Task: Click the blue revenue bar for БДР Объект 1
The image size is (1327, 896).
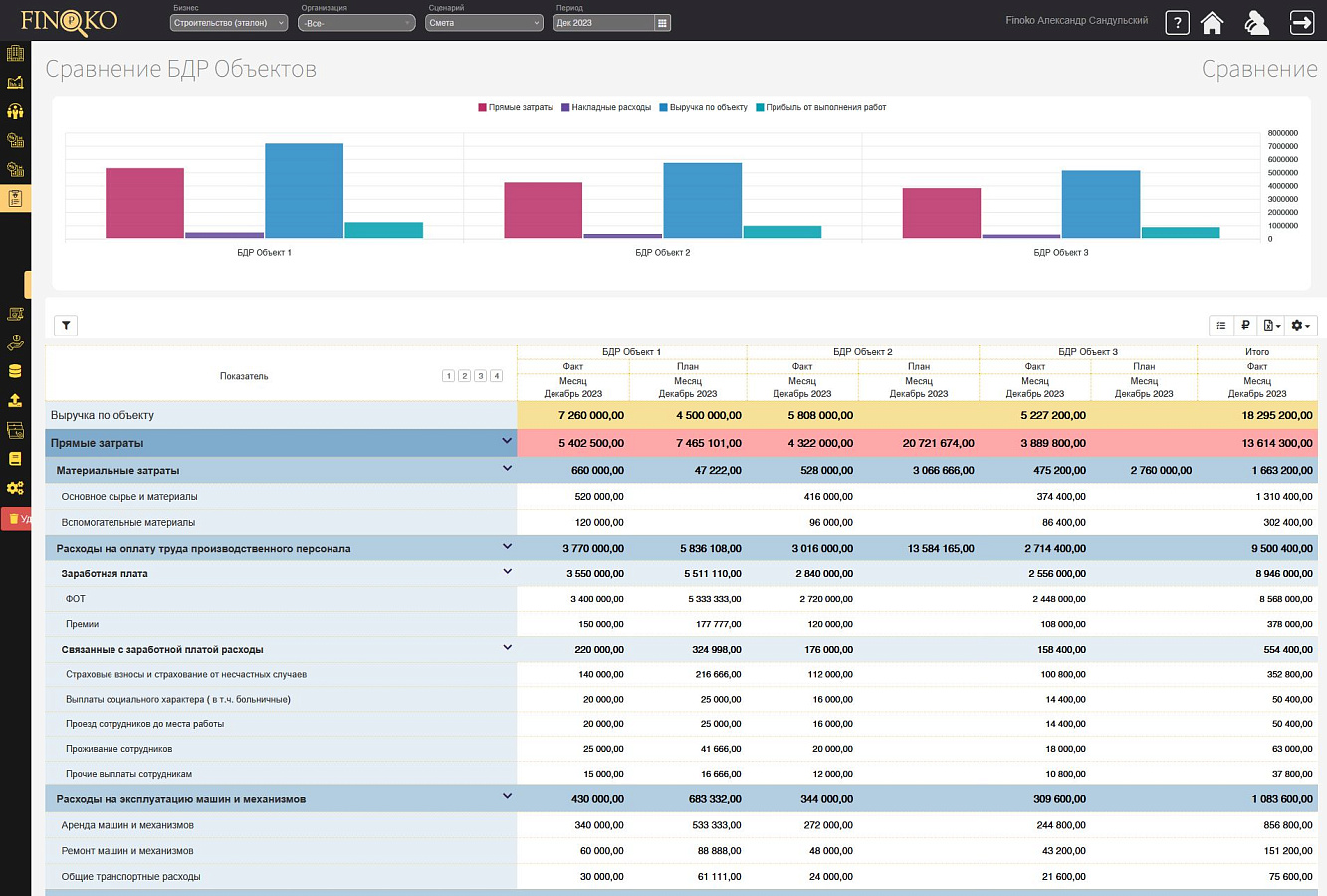Action: (304, 191)
